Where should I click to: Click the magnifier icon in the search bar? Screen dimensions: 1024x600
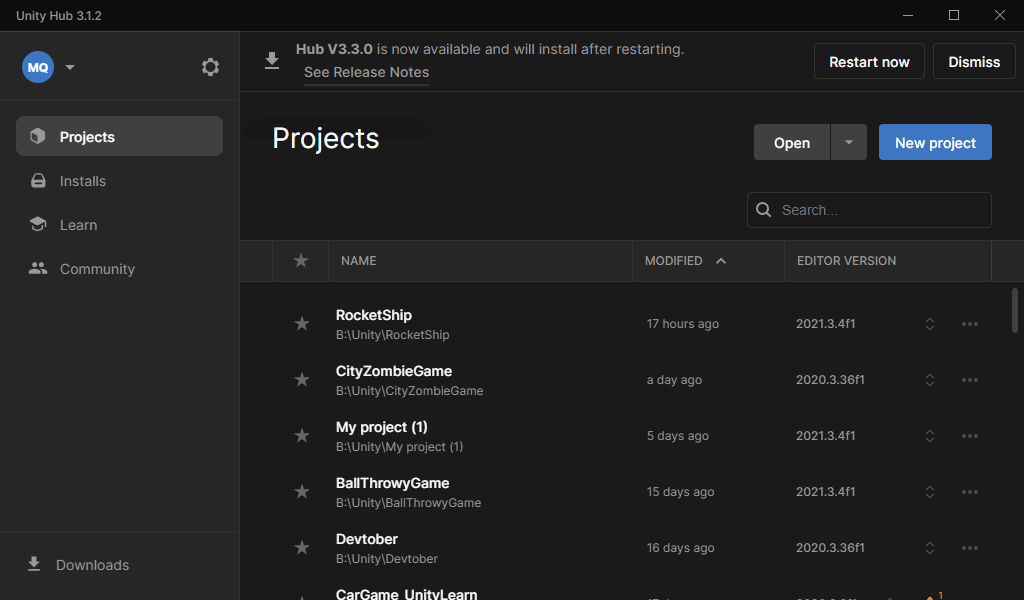(763, 210)
